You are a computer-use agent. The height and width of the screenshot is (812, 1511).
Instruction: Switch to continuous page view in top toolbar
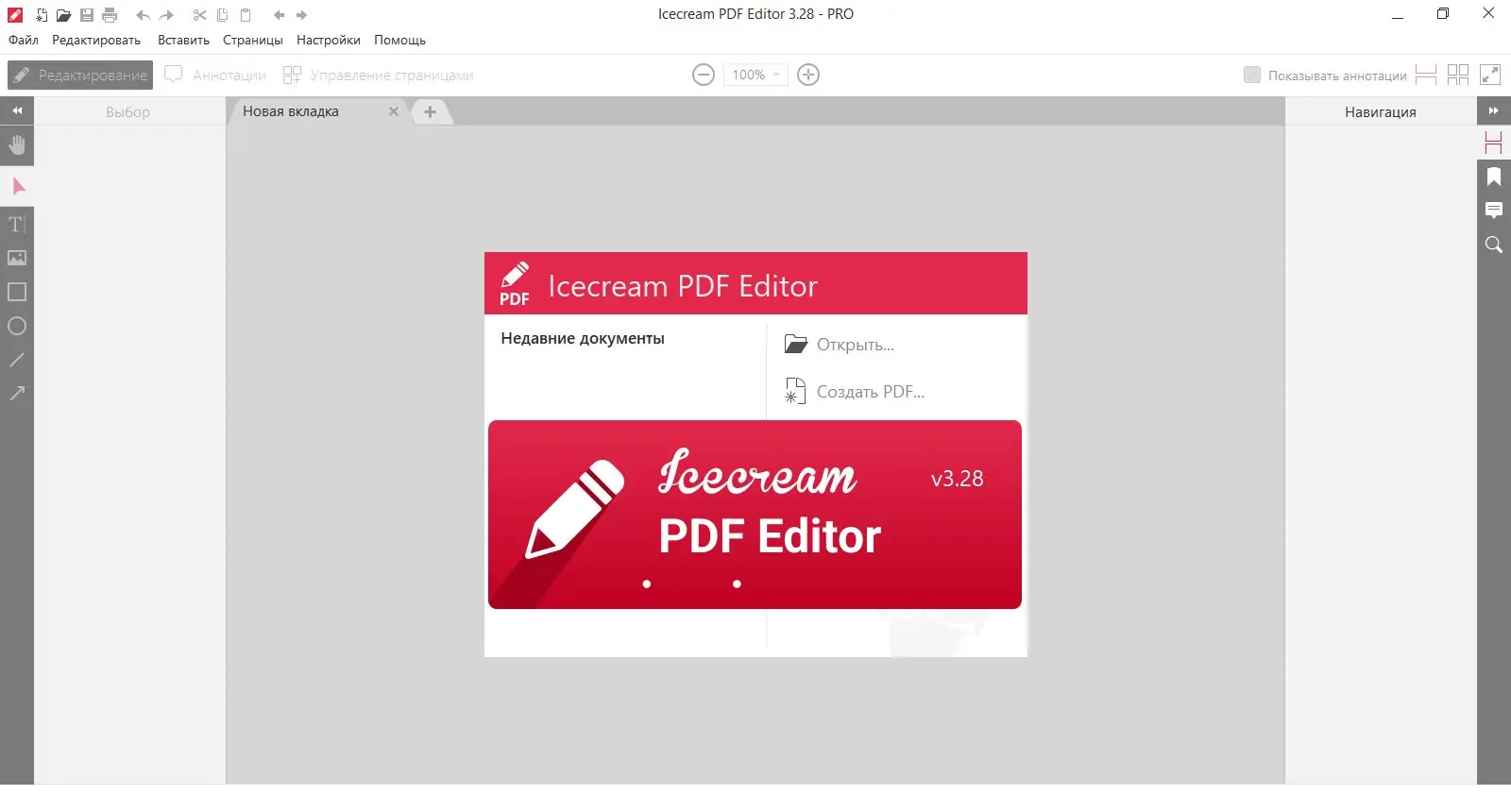1426,75
